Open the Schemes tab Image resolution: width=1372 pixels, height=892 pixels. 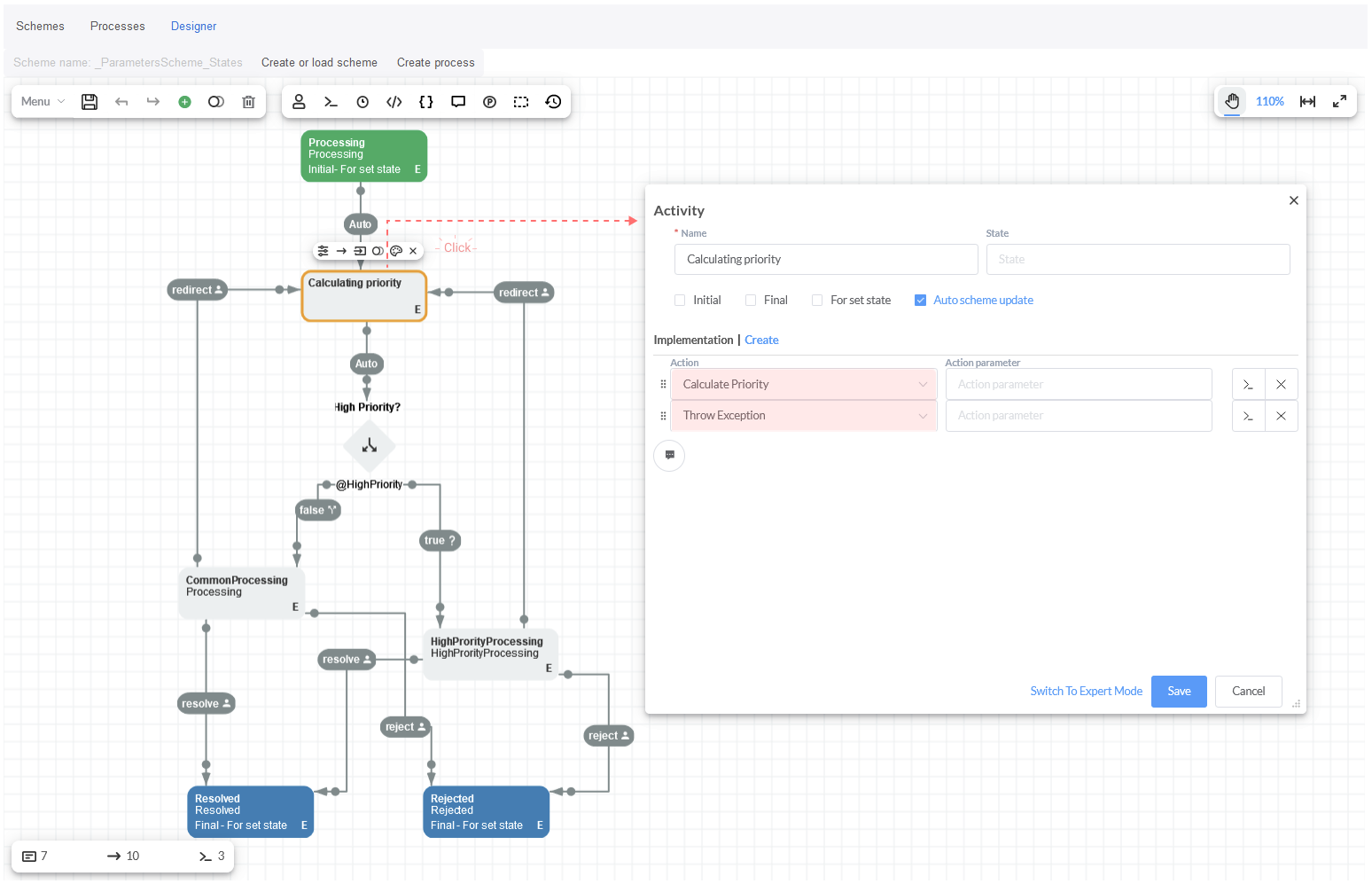(40, 27)
